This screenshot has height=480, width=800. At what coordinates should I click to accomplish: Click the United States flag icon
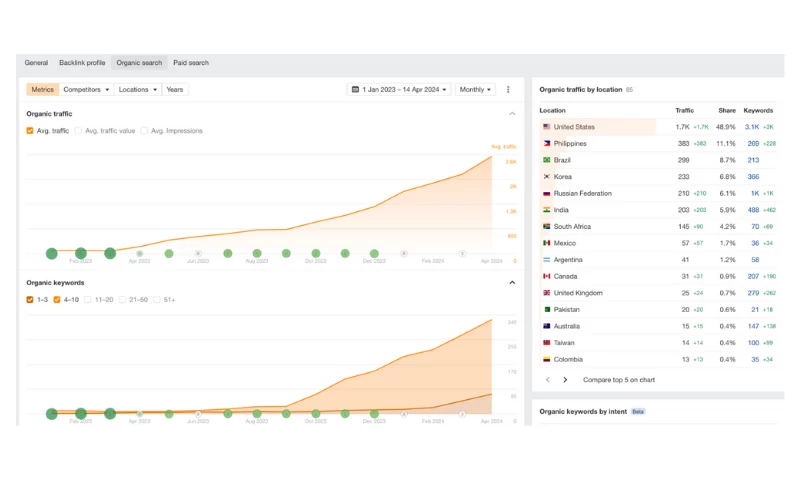pyautogui.click(x=547, y=127)
